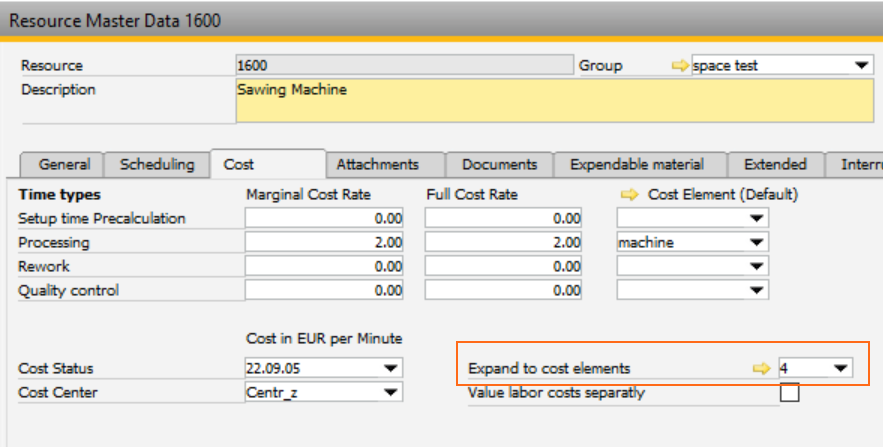883x447 pixels.
Task: Open the Cost Status dropdown
Action: point(389,369)
